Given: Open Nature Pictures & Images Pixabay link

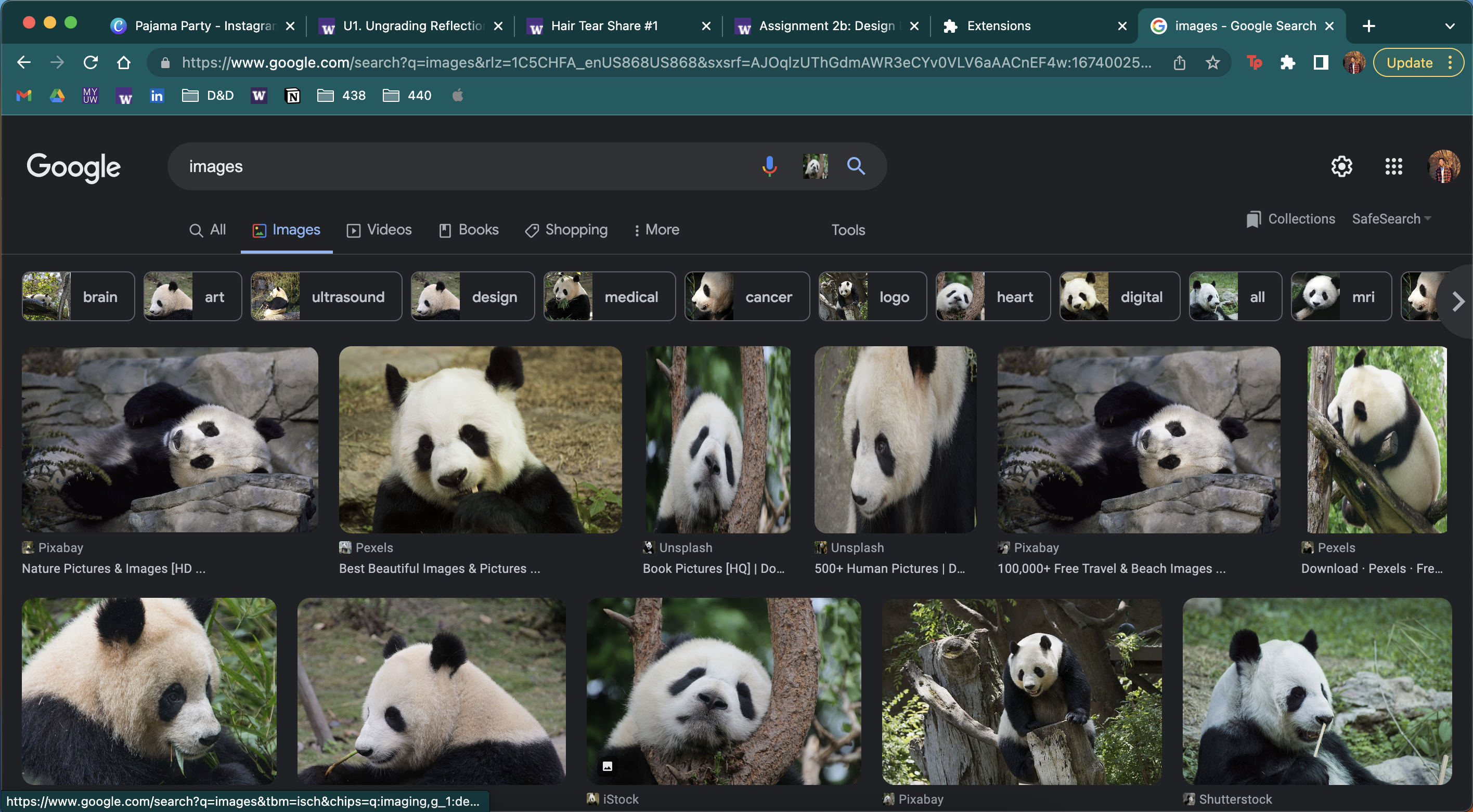Looking at the screenshot, I should (113, 569).
